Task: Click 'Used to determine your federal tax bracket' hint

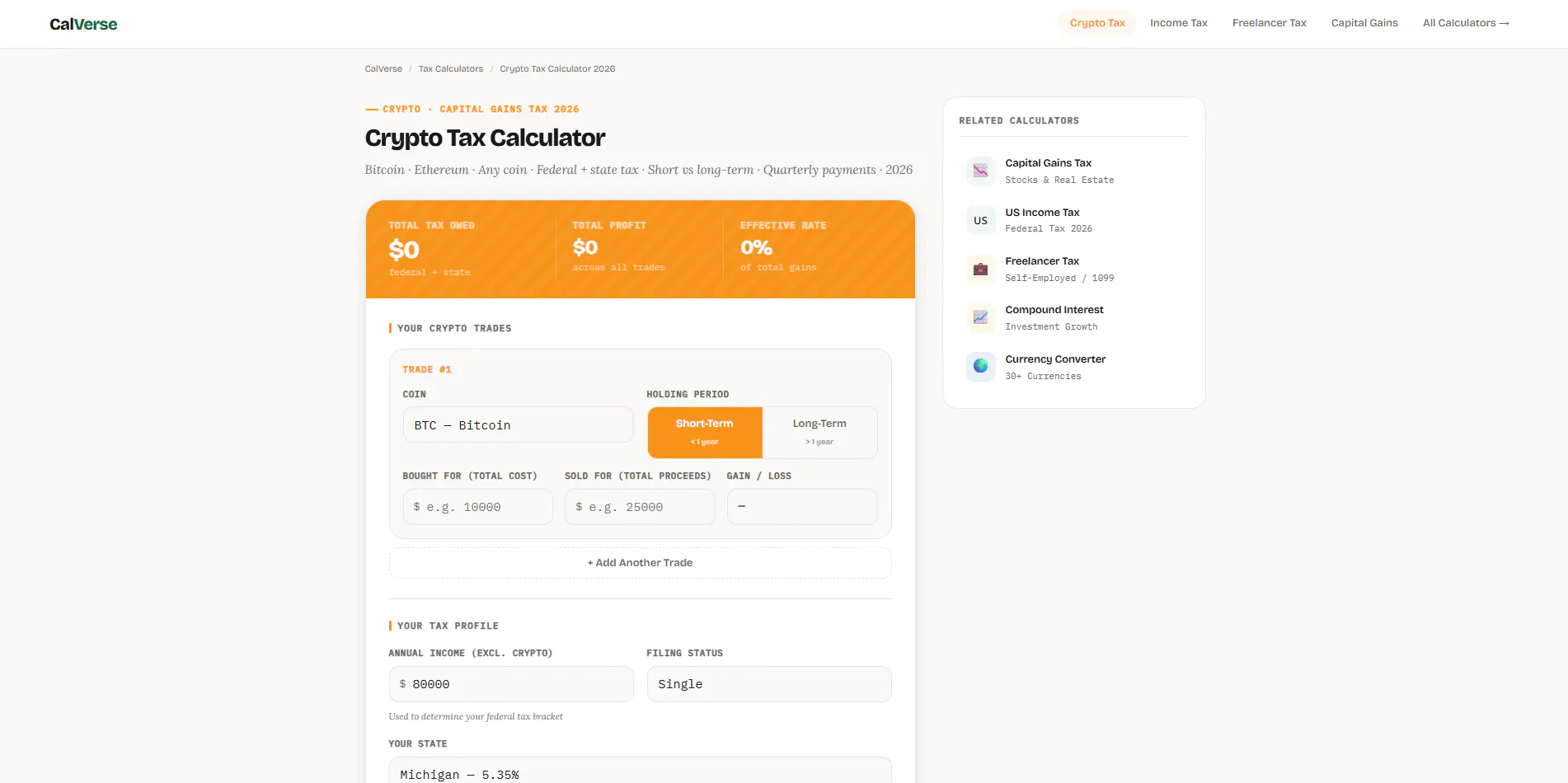Action: (476, 716)
